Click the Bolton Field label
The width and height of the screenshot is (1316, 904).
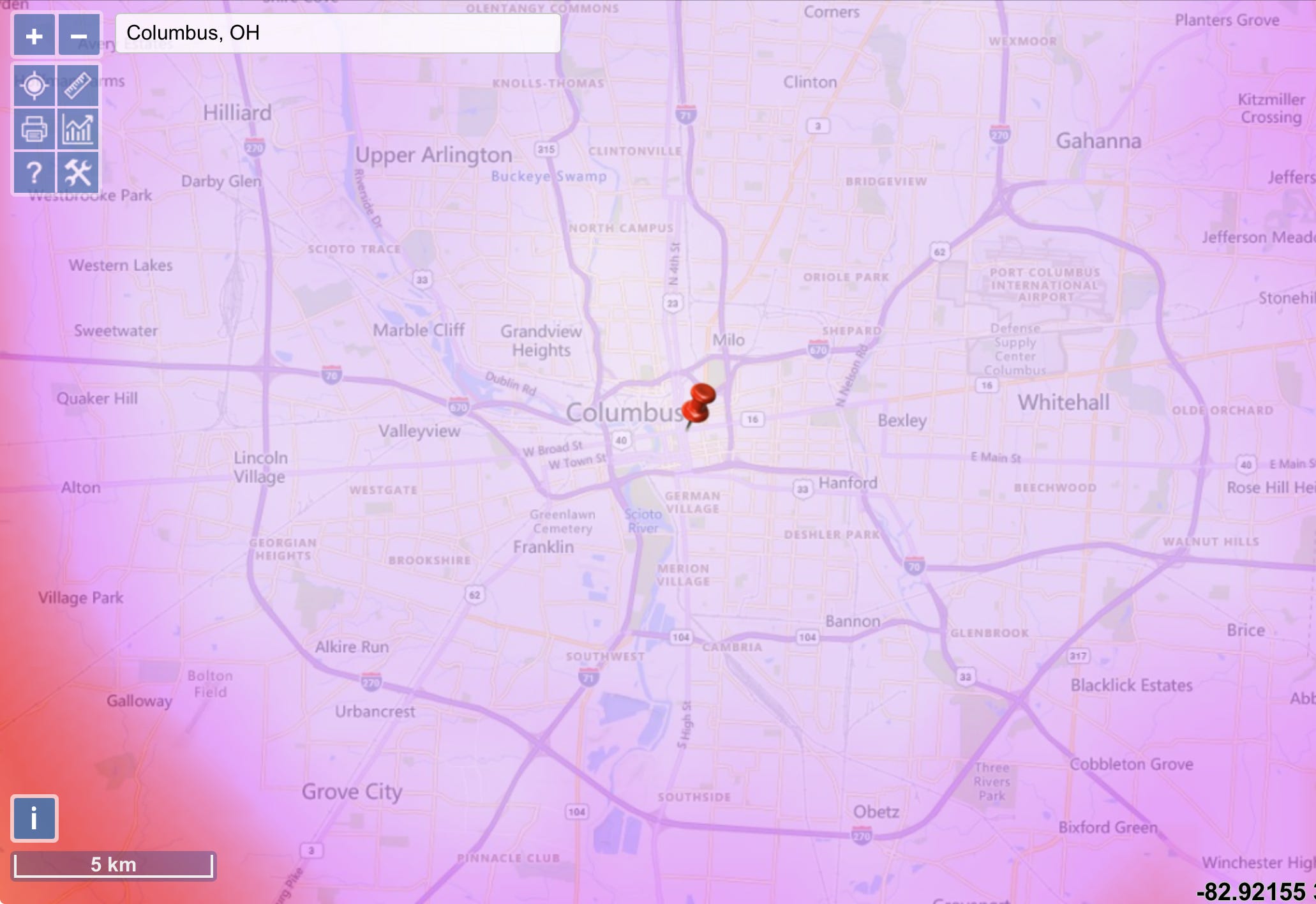[210, 684]
